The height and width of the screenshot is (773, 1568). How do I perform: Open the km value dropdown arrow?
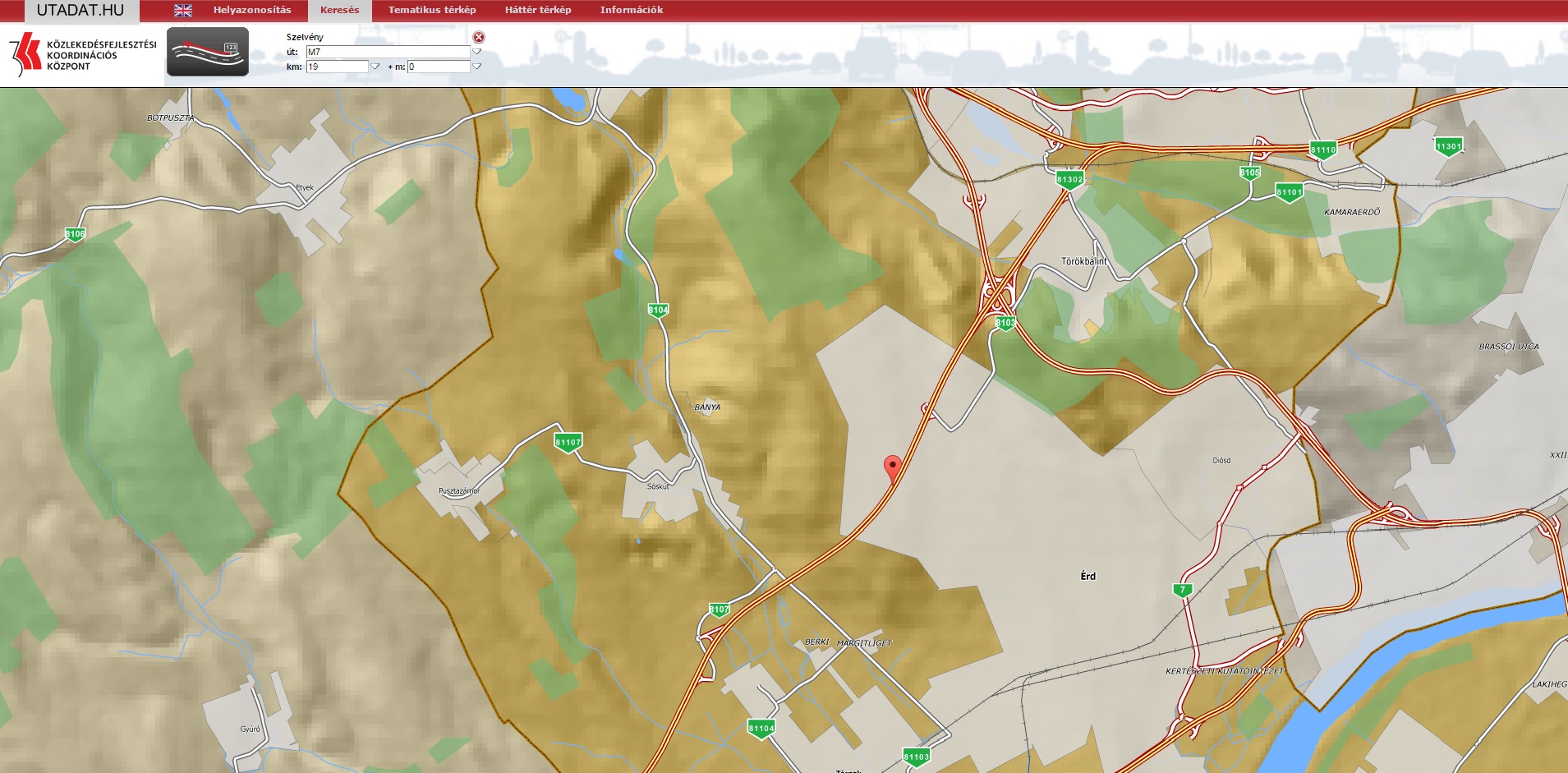[x=375, y=67]
